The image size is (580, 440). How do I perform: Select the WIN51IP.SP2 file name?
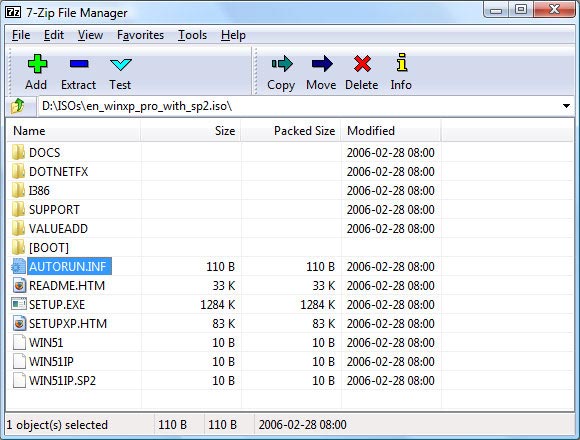[62, 380]
